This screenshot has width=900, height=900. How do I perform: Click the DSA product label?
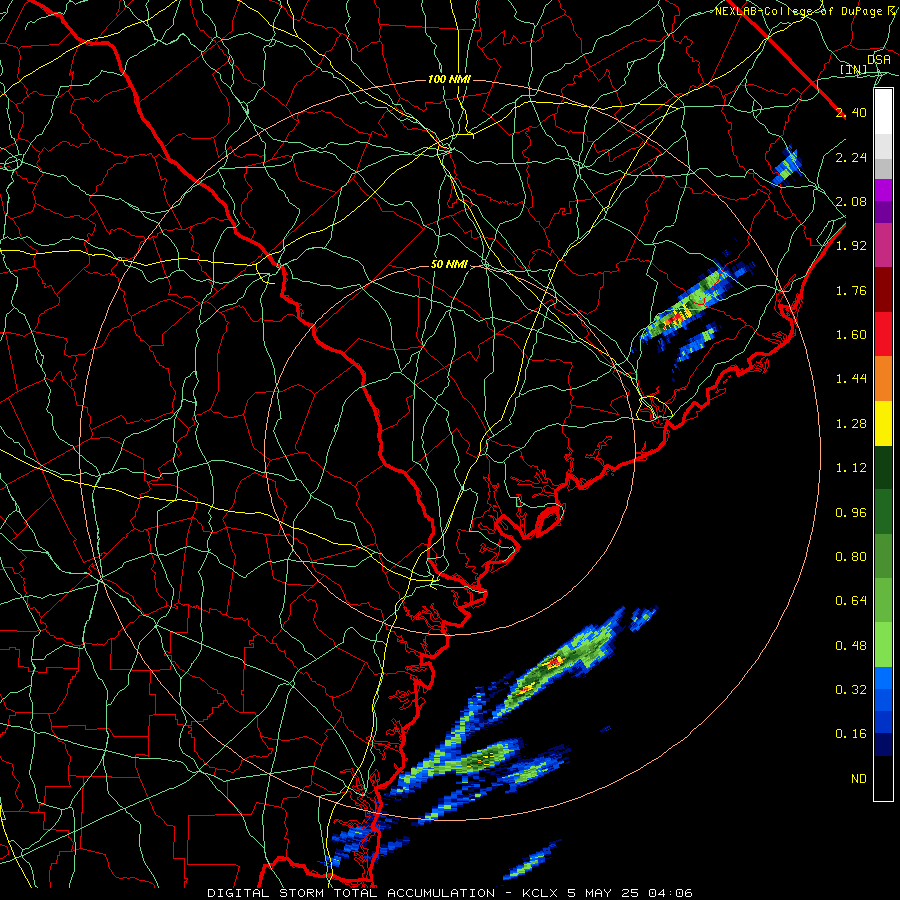click(878, 60)
